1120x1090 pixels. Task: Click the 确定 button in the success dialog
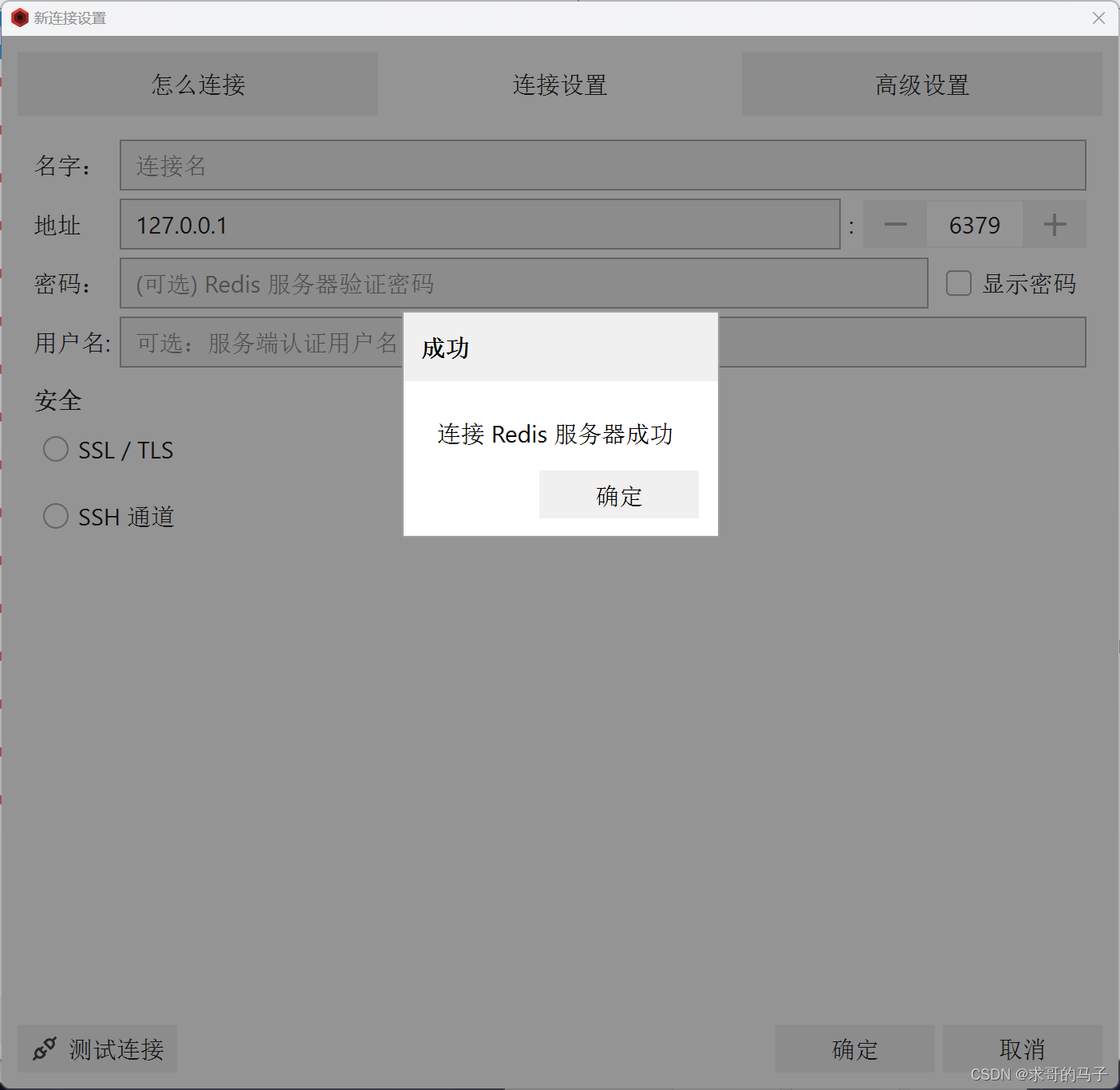(618, 494)
